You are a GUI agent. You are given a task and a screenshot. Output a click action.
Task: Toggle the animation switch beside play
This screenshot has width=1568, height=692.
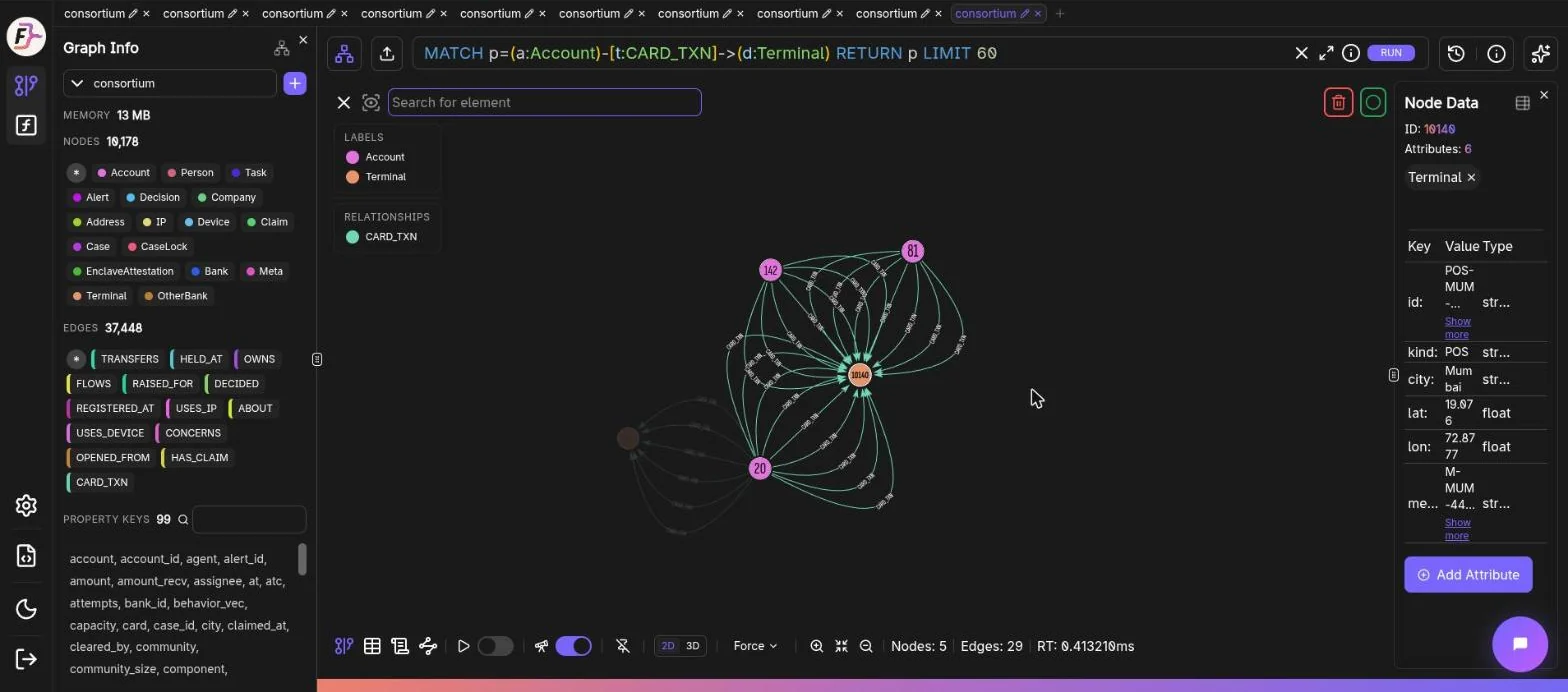click(x=495, y=646)
